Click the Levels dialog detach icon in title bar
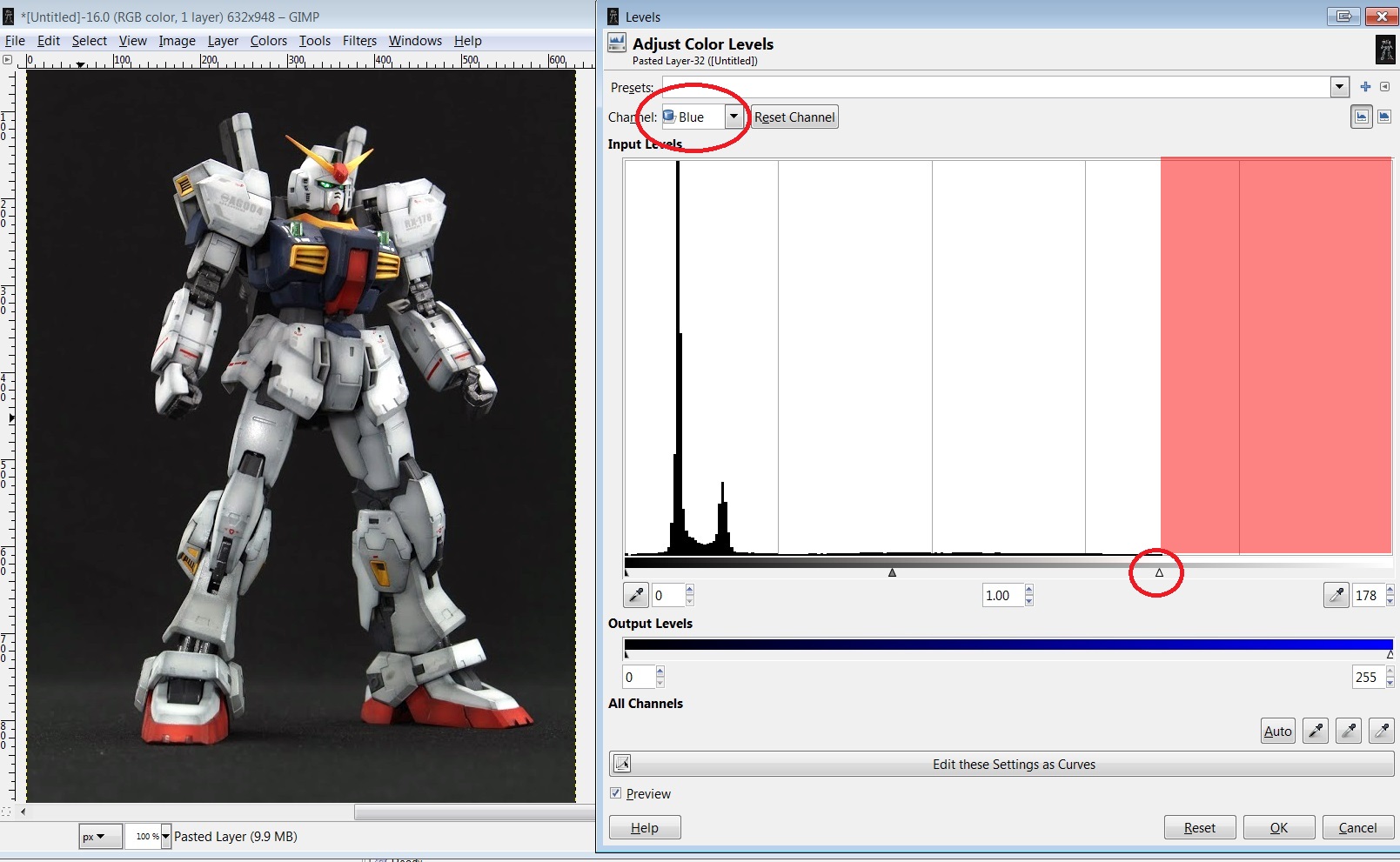 point(1344,17)
